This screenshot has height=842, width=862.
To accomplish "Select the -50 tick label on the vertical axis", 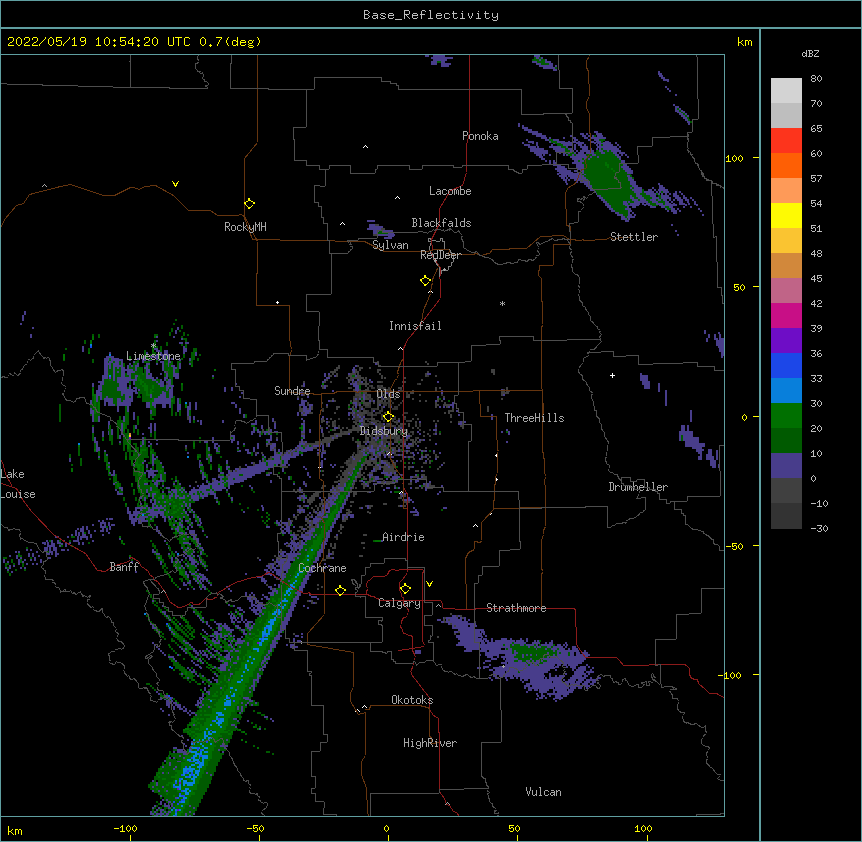I will [x=734, y=546].
